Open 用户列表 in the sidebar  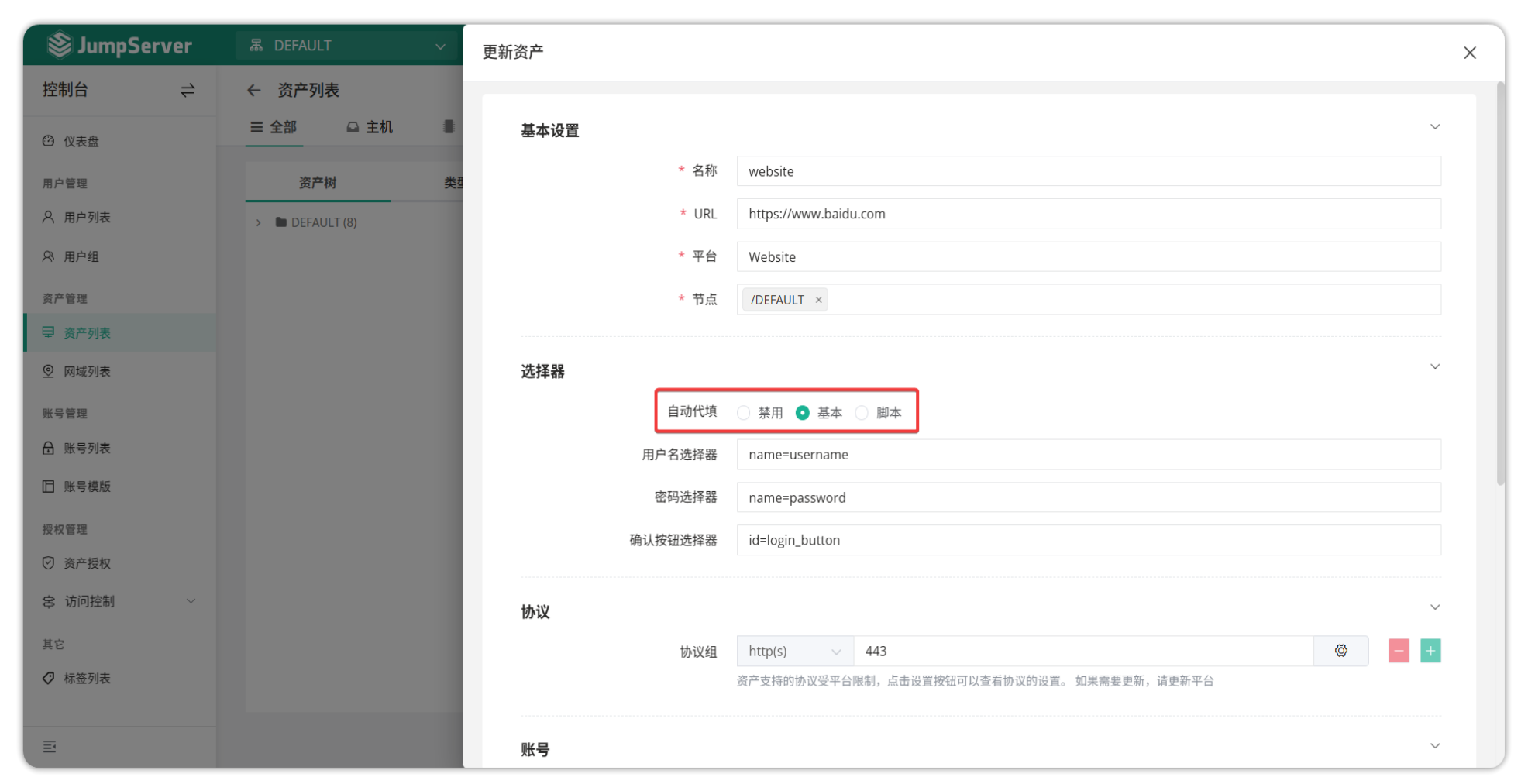119,217
